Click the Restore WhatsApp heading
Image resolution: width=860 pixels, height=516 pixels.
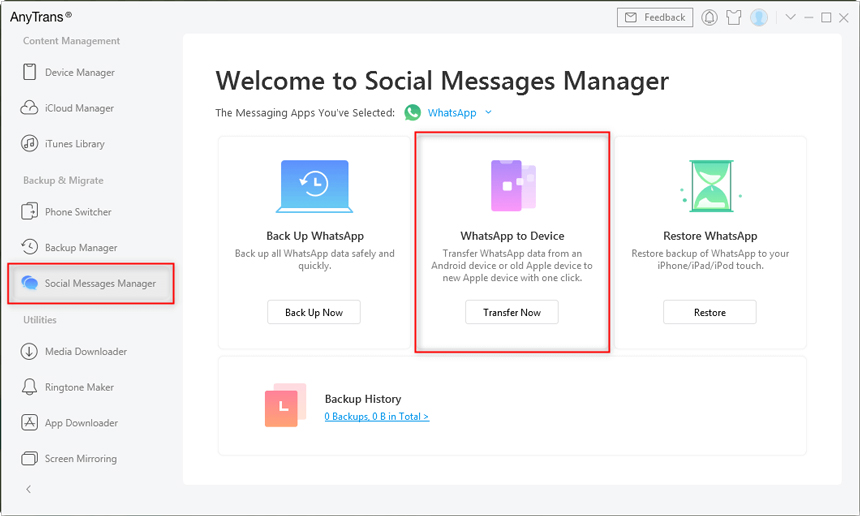pos(710,236)
